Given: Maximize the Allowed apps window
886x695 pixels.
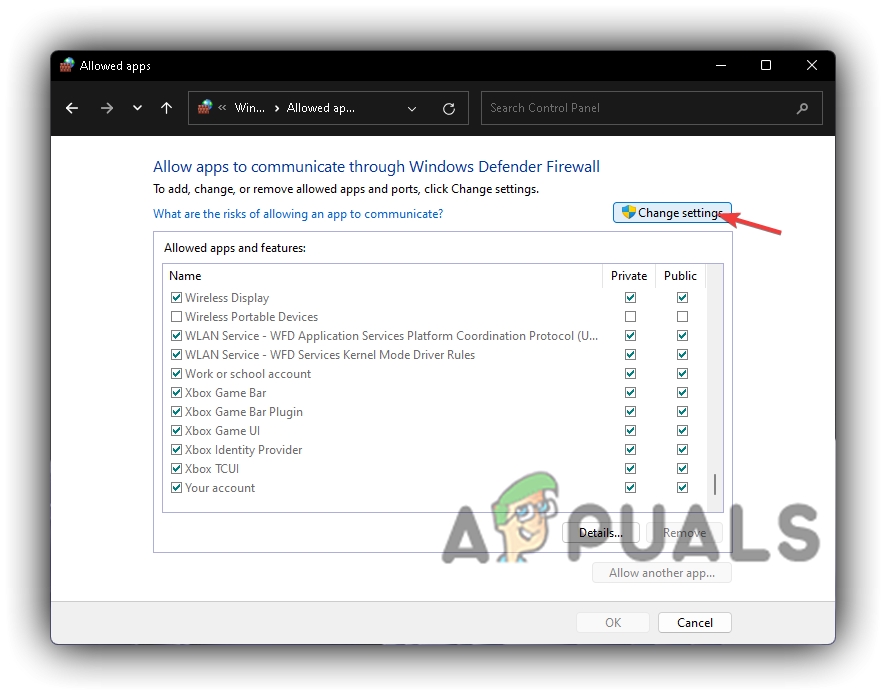Looking at the screenshot, I should 766,66.
